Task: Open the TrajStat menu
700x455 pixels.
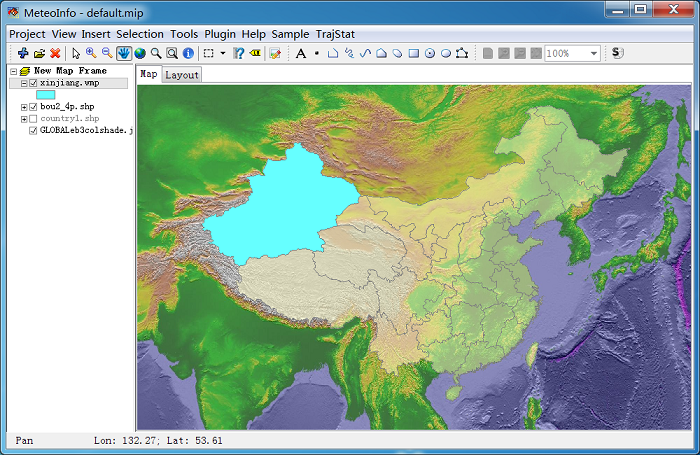Action: pos(335,34)
